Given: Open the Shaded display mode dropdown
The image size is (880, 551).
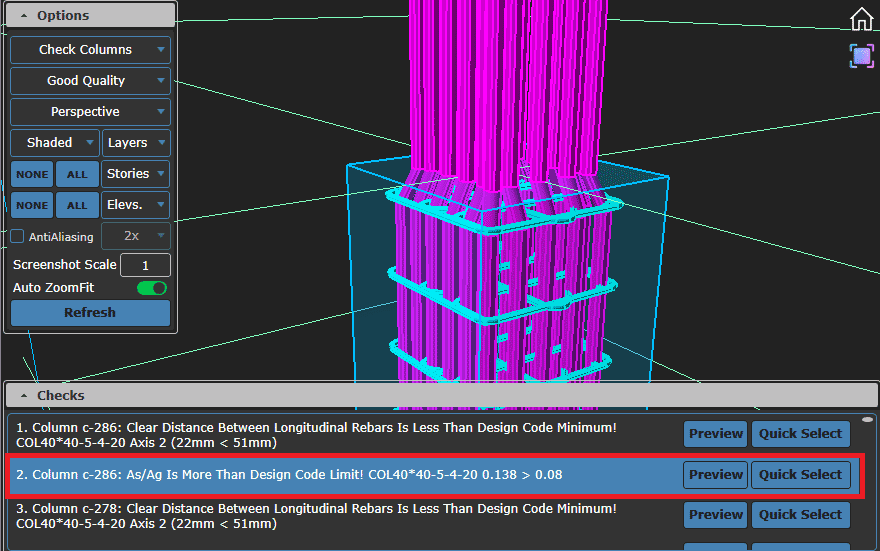Looking at the screenshot, I should (x=55, y=143).
